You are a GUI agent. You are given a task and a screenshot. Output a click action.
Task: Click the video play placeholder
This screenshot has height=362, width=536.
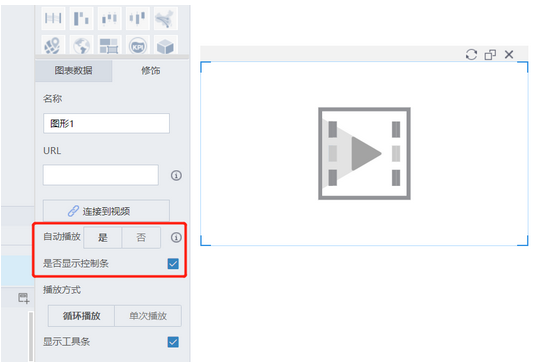[364, 153]
